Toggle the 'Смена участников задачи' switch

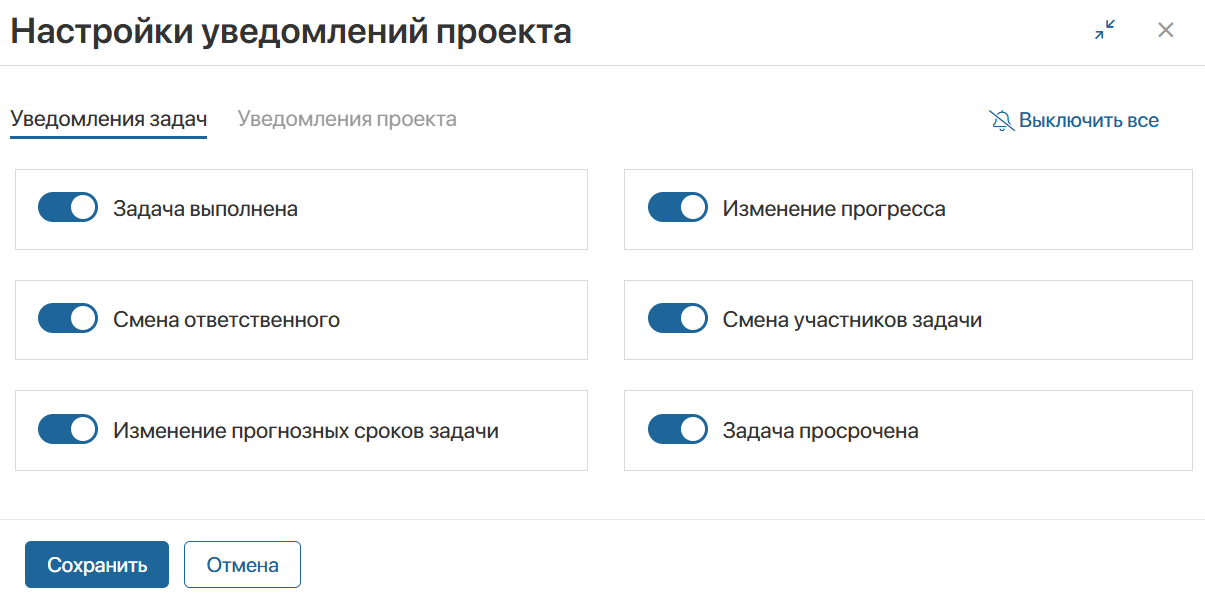click(678, 319)
